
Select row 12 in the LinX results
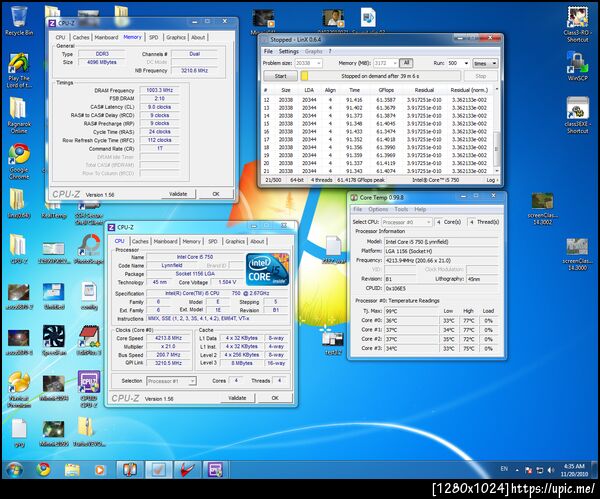(378, 100)
